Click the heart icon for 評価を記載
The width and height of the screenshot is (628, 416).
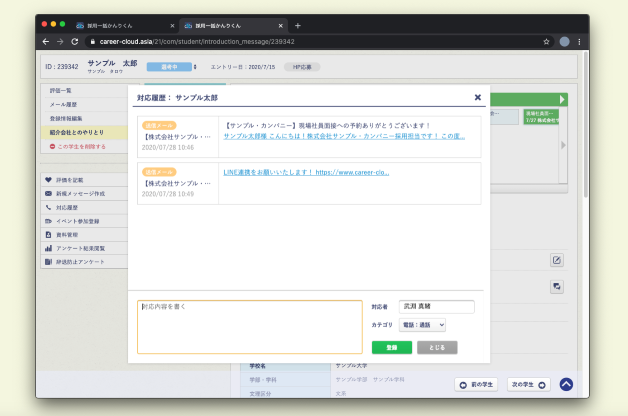[48, 180]
